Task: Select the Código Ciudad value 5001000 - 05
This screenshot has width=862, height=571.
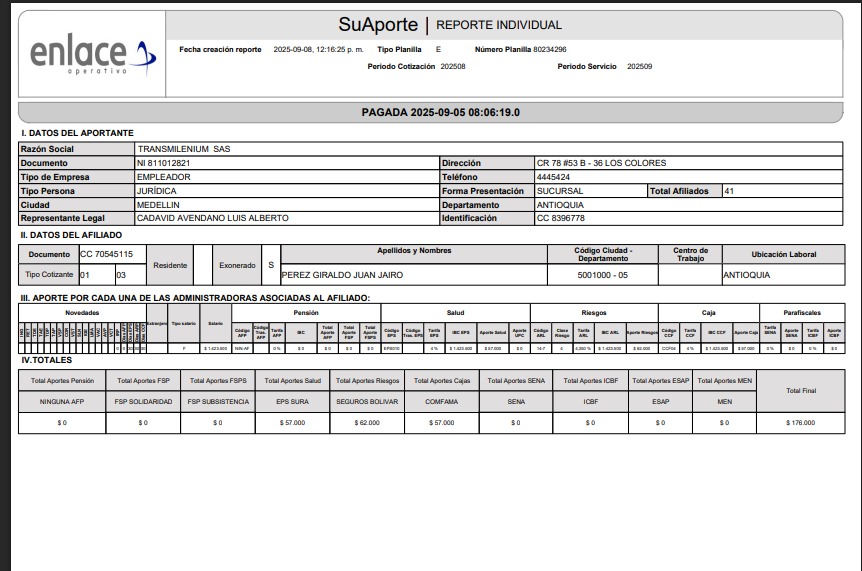Action: click(x=602, y=274)
